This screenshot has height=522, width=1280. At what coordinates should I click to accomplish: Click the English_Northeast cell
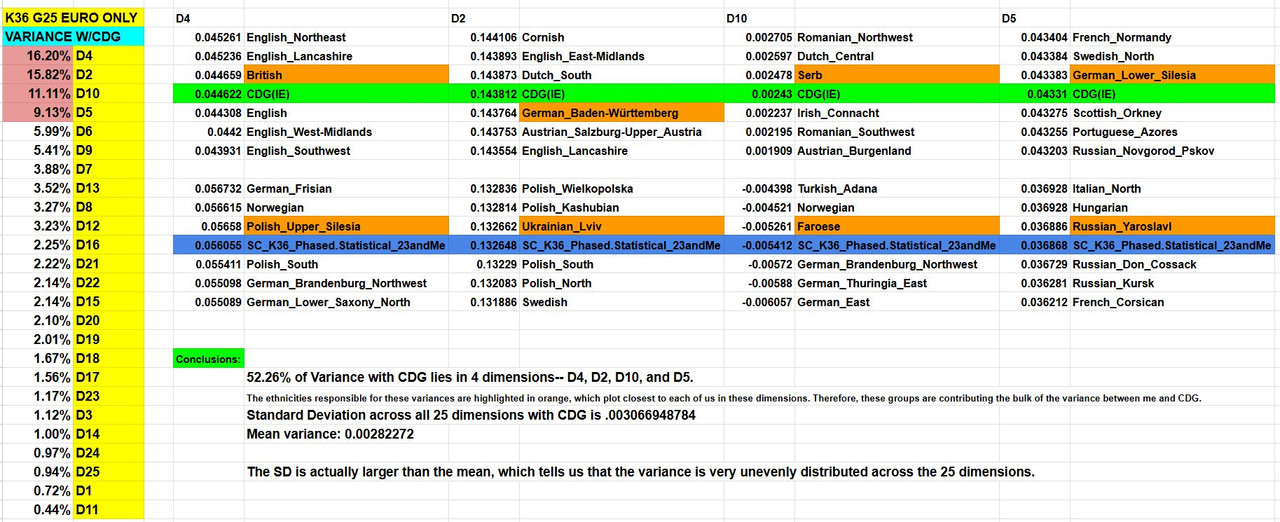346,37
